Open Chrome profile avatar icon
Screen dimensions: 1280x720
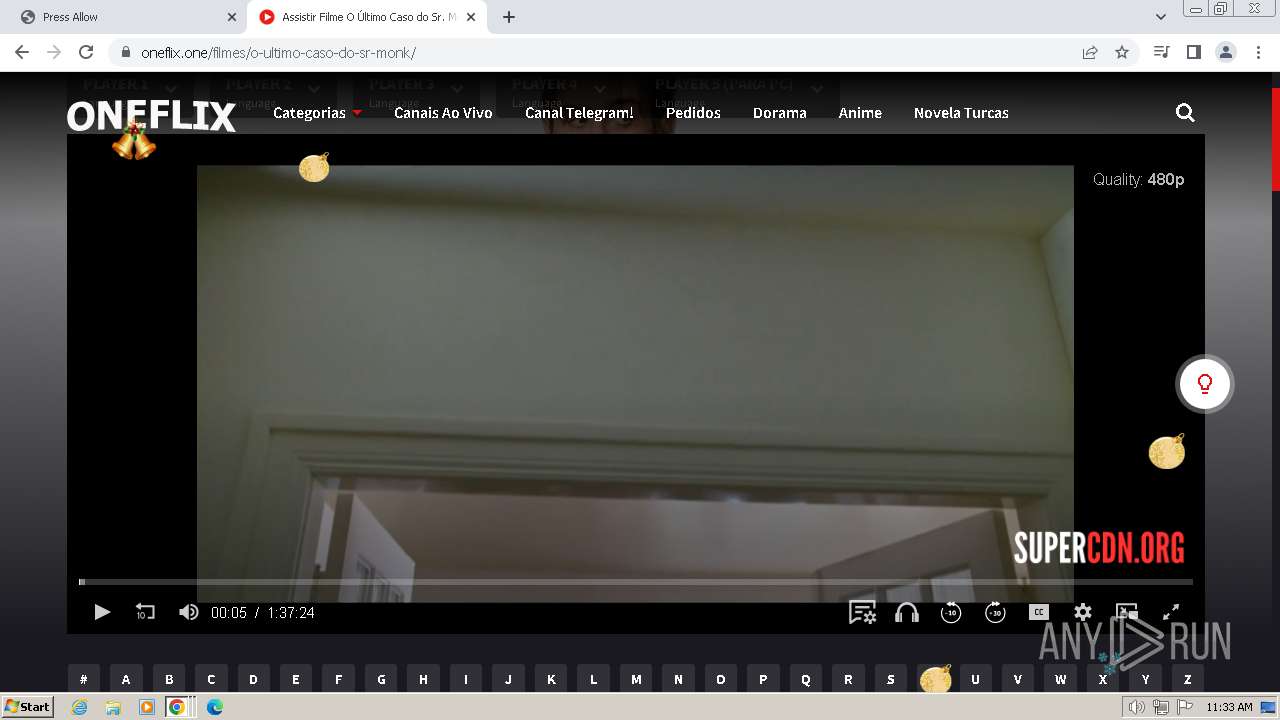pos(1225,52)
